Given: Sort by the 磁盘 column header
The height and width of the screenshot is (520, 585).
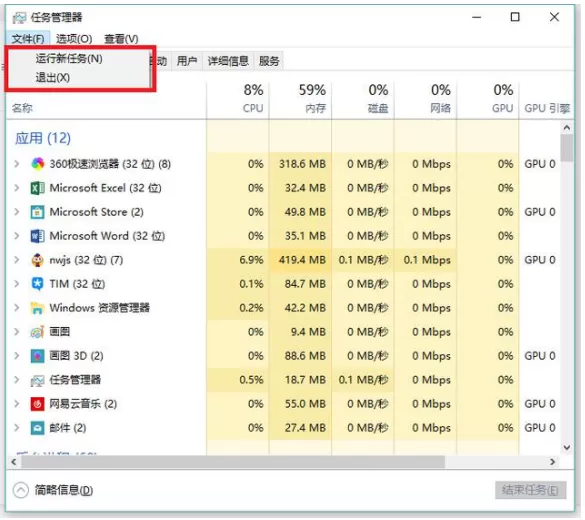Looking at the screenshot, I should point(363,99).
